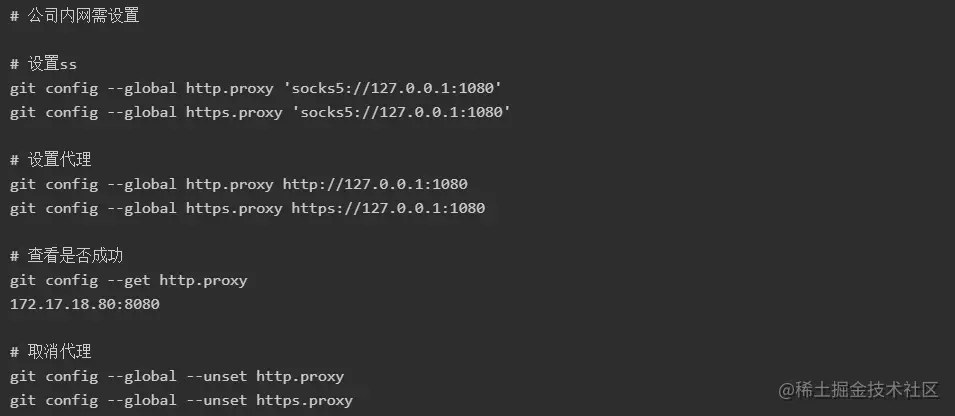Click the 稀土掘金技术社区 watermark
The height and width of the screenshot is (416, 955).
(860, 390)
